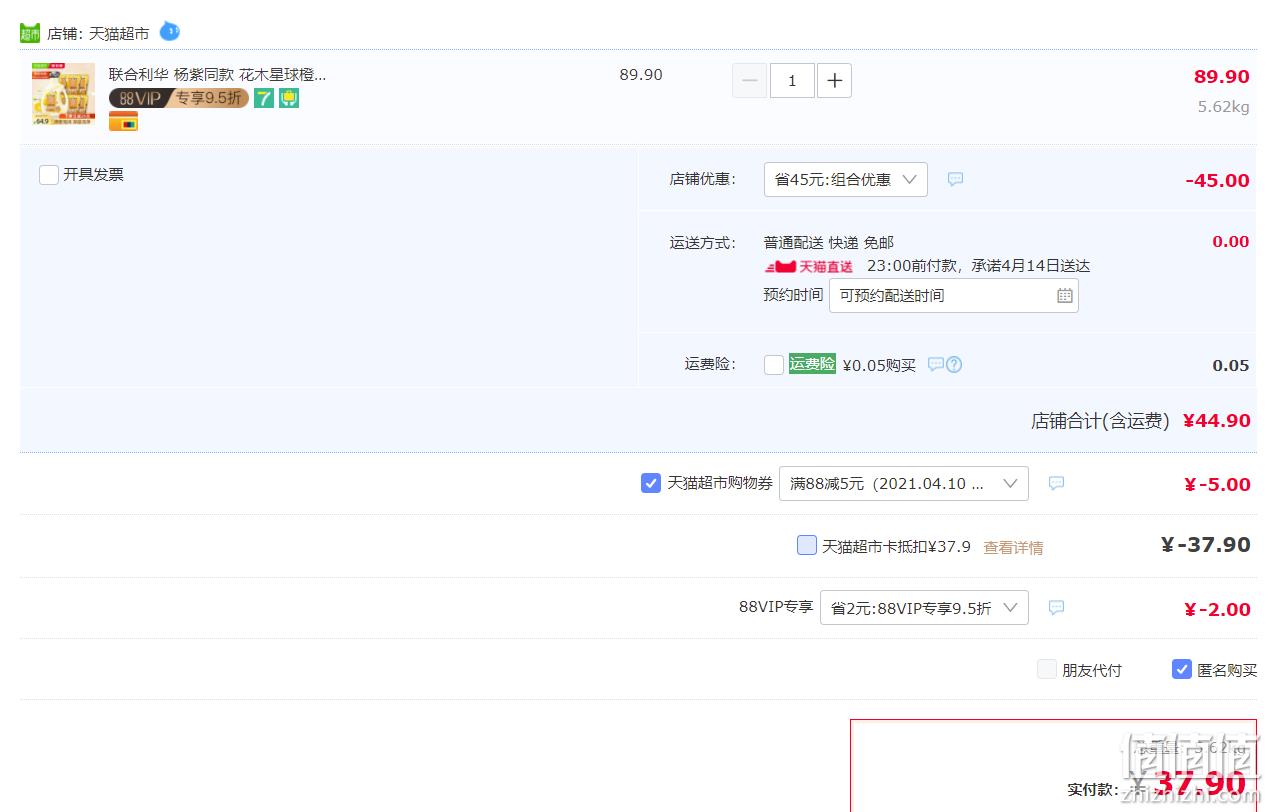Open the 满88减5元 coupon dropdown
Screen dimensions: 1270x812
(x=904, y=483)
